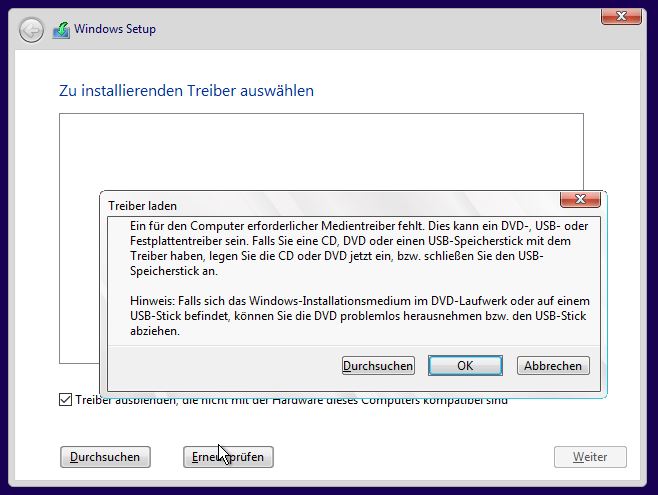658x495 pixels.
Task: Click heading 'Zu installierenden Treiber auswählen'
Action: 187,91
